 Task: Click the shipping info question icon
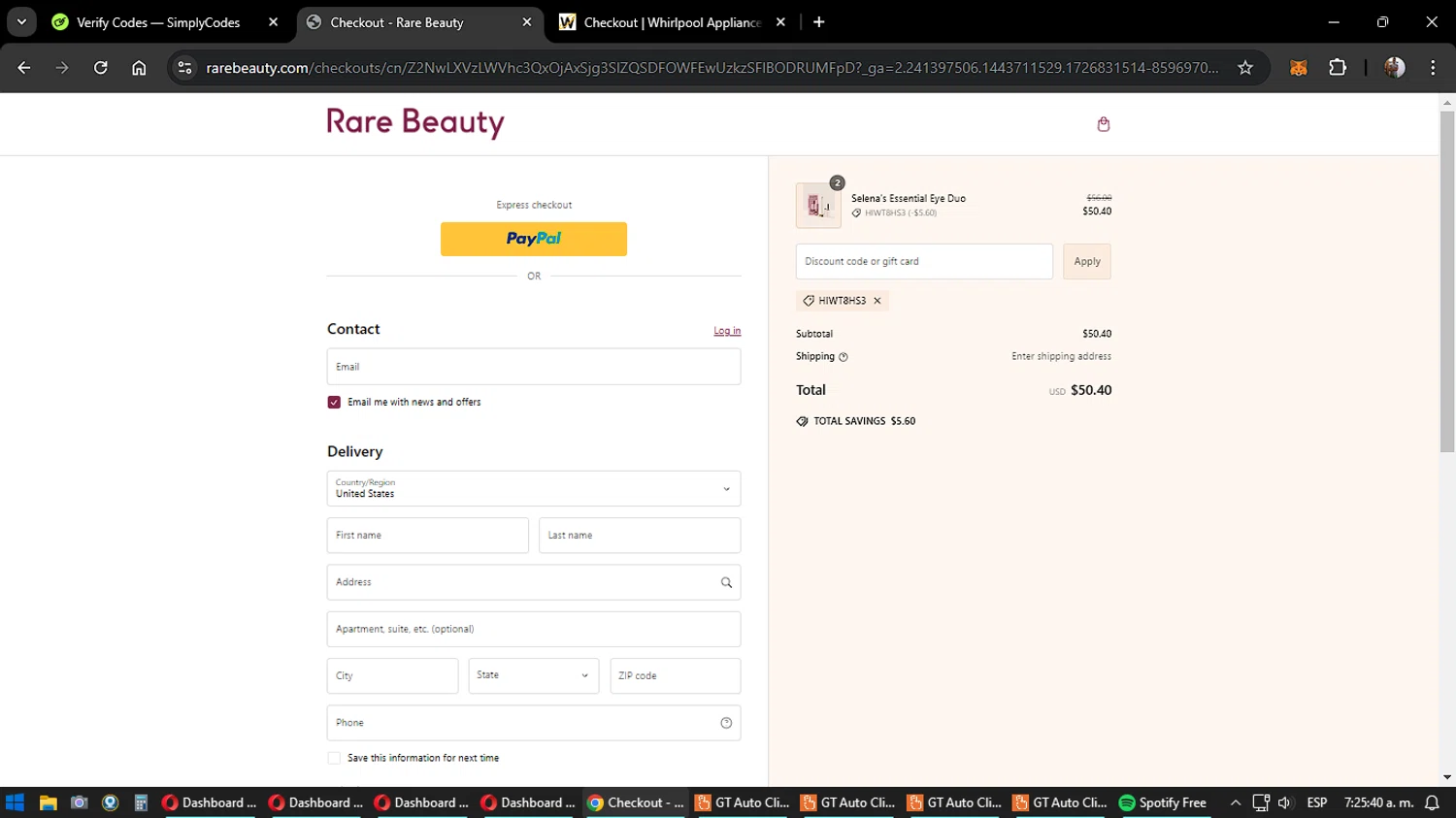[844, 357]
